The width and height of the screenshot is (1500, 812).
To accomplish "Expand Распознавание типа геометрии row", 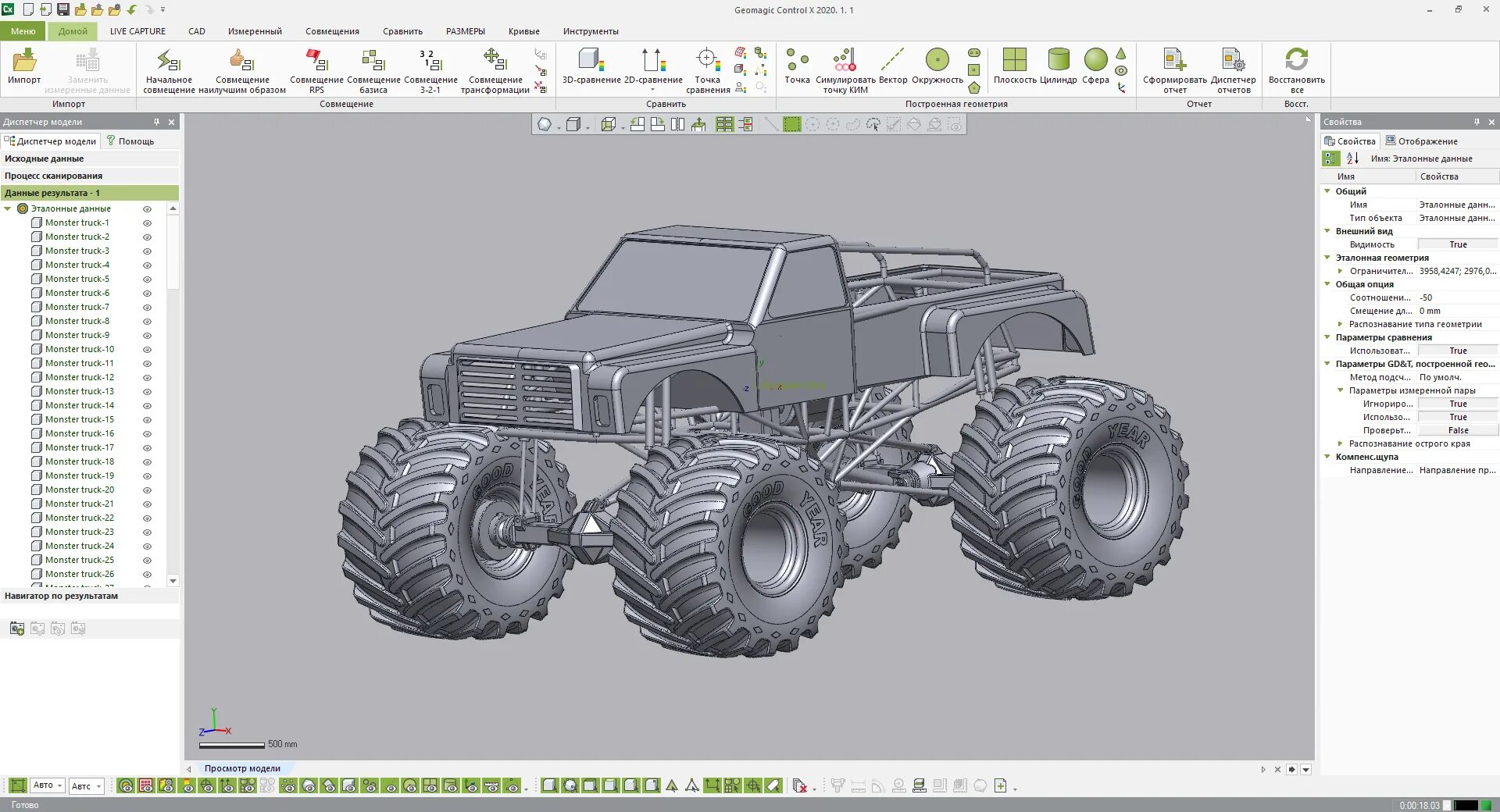I will (x=1341, y=324).
